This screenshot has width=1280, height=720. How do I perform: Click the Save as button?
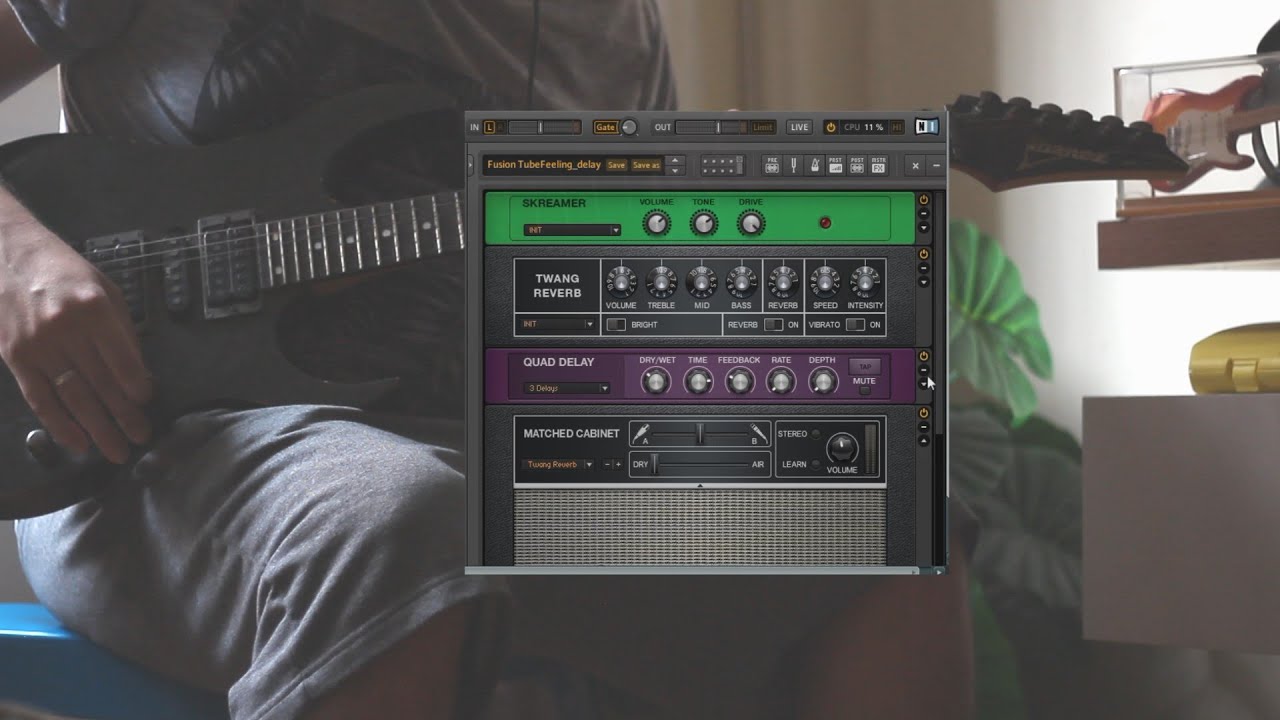point(646,165)
